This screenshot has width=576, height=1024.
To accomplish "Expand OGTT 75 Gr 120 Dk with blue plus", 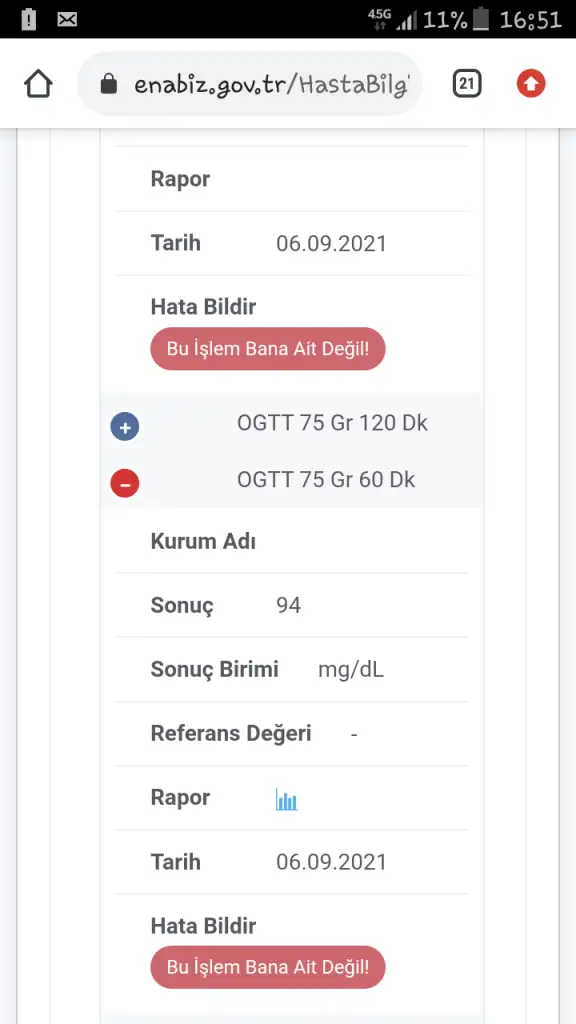I will (125, 428).
